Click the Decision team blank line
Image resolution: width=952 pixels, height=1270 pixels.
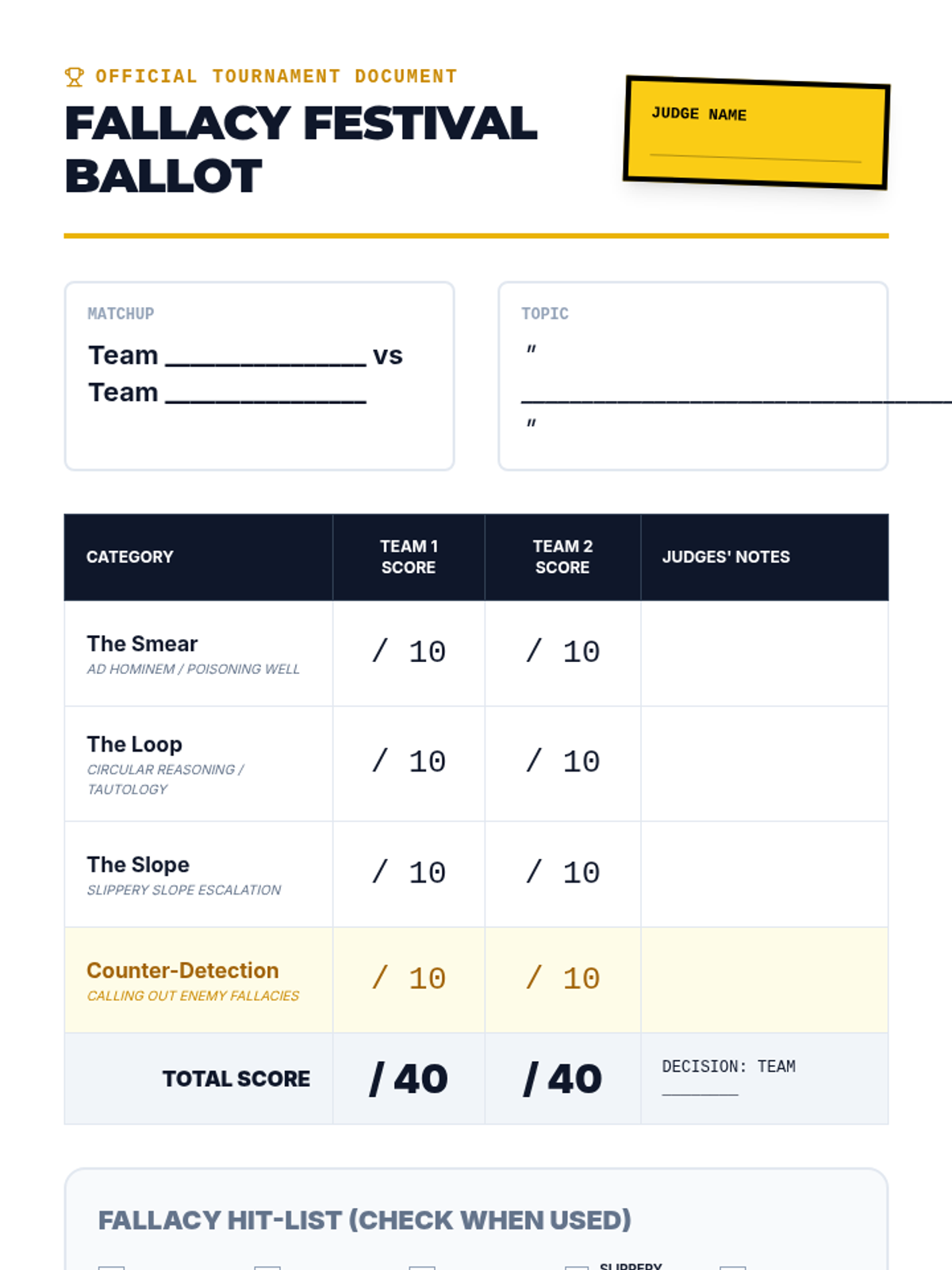700,1092
